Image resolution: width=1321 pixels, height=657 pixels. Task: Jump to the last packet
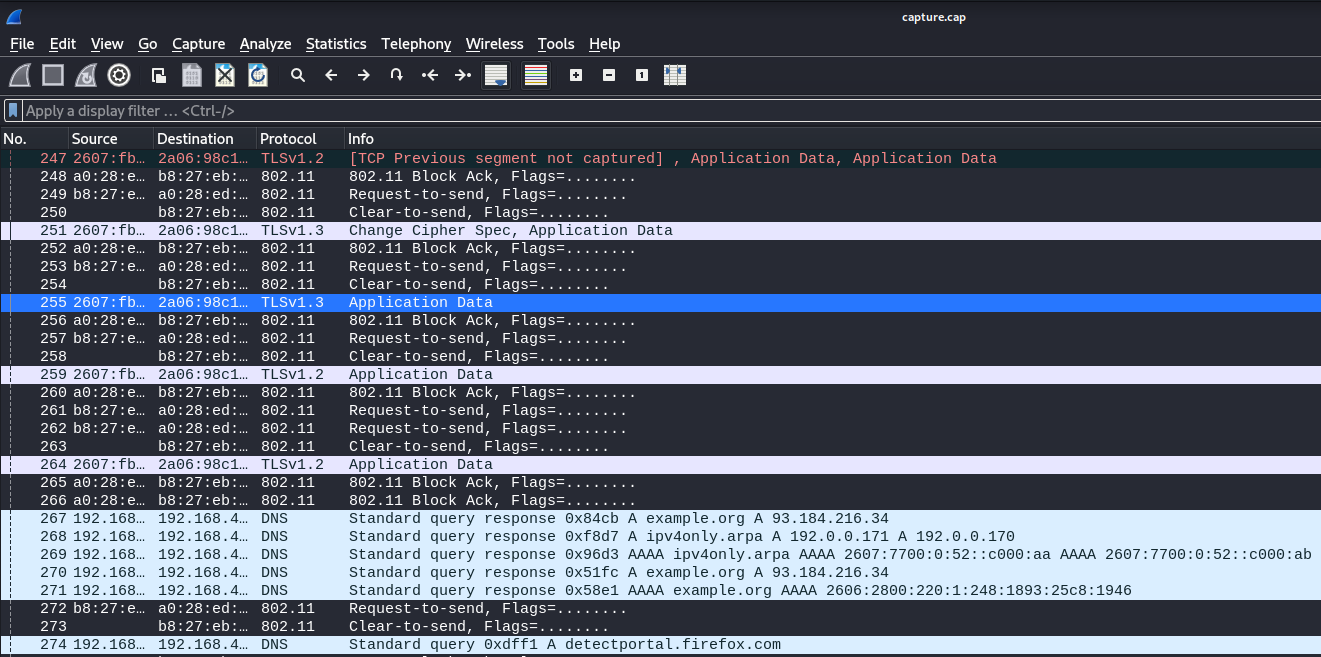(463, 75)
